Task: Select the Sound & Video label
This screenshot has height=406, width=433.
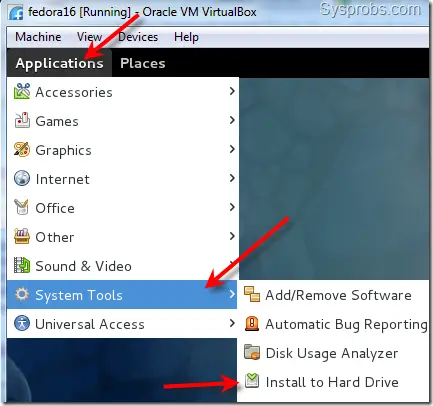Action: pyautogui.click(x=83, y=266)
